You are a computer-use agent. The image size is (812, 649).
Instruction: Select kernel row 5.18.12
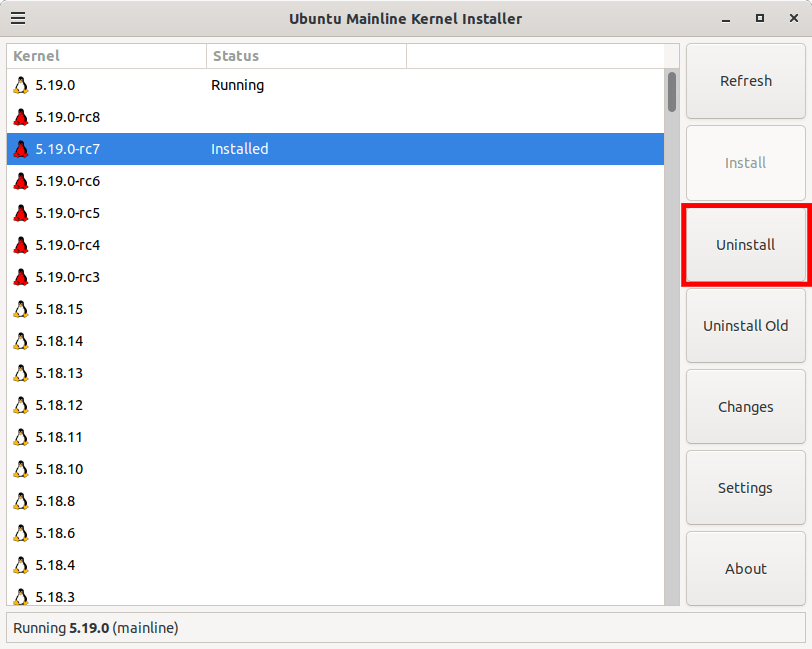pyautogui.click(x=335, y=405)
